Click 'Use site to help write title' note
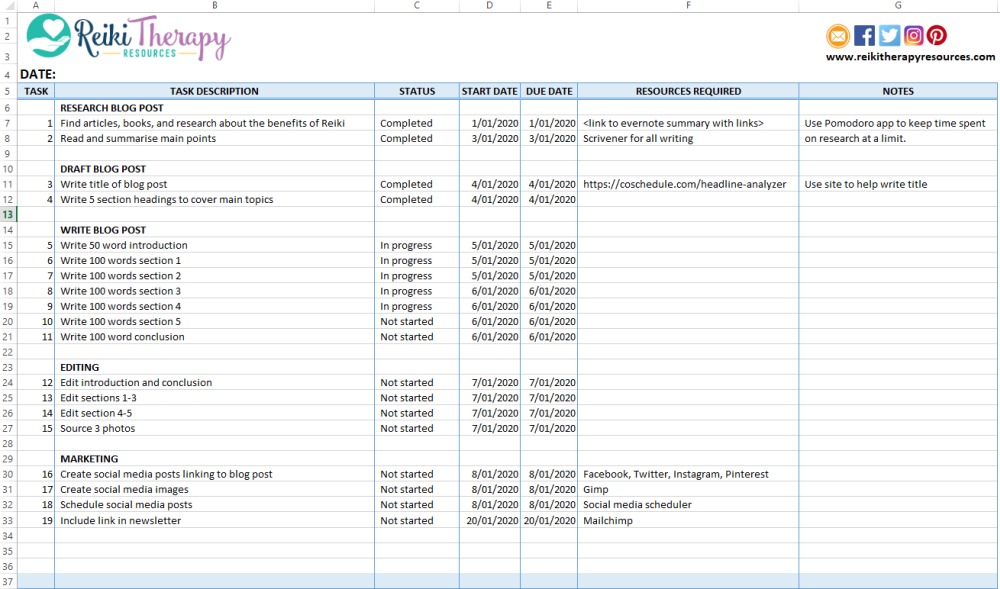Viewport: 1000px width, 589px height. (x=898, y=184)
